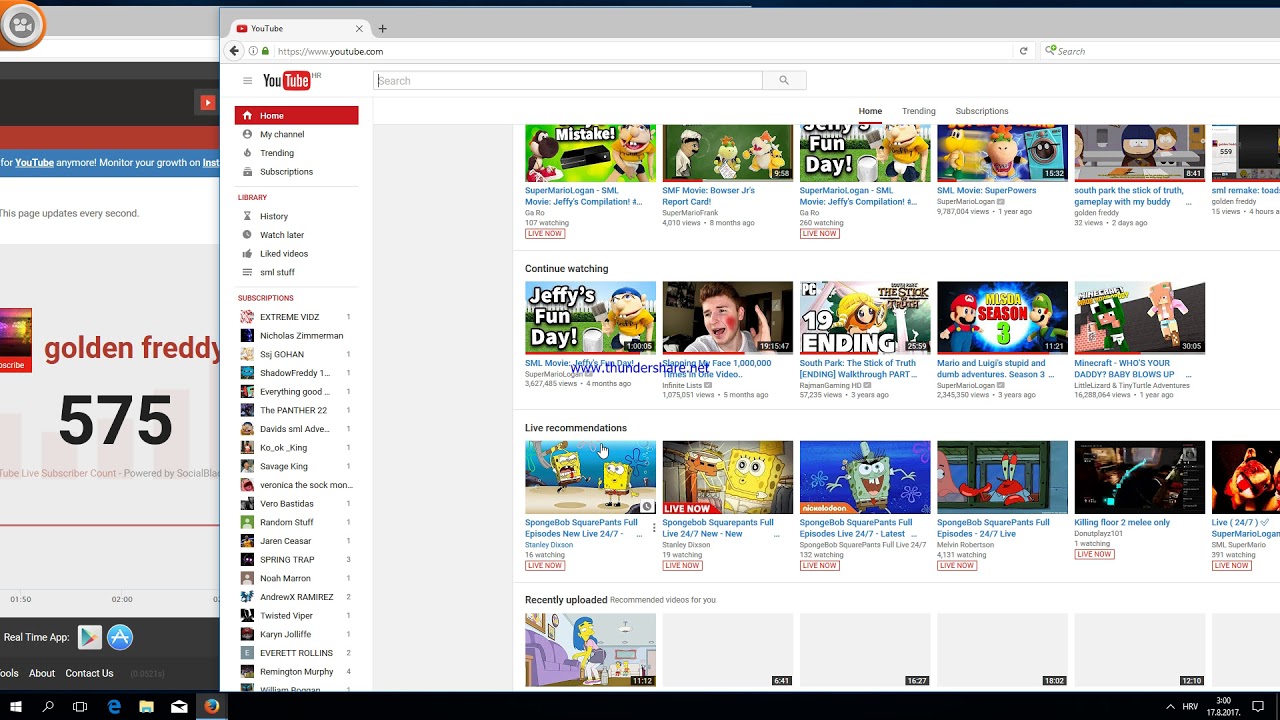Launch Edge from the taskbar

point(114,706)
